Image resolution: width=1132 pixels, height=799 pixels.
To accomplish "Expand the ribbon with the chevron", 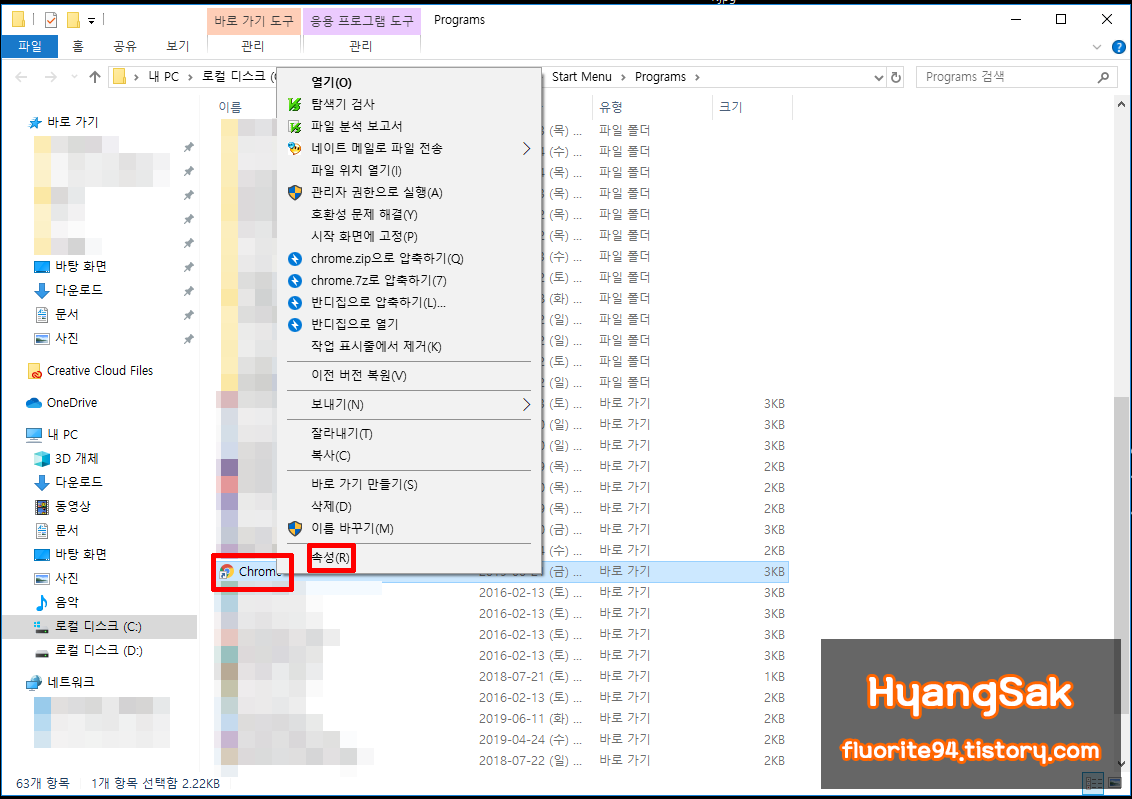I will [x=1097, y=47].
